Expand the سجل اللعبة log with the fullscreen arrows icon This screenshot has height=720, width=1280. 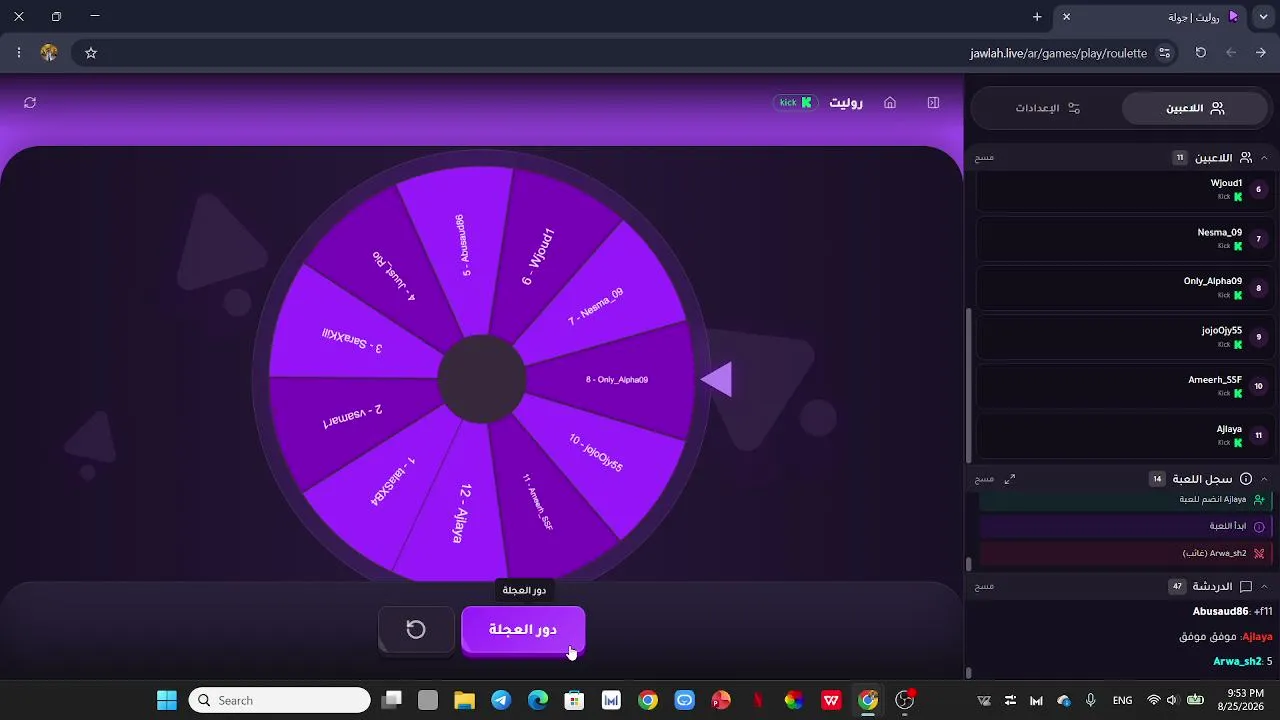pyautogui.click(x=1010, y=479)
